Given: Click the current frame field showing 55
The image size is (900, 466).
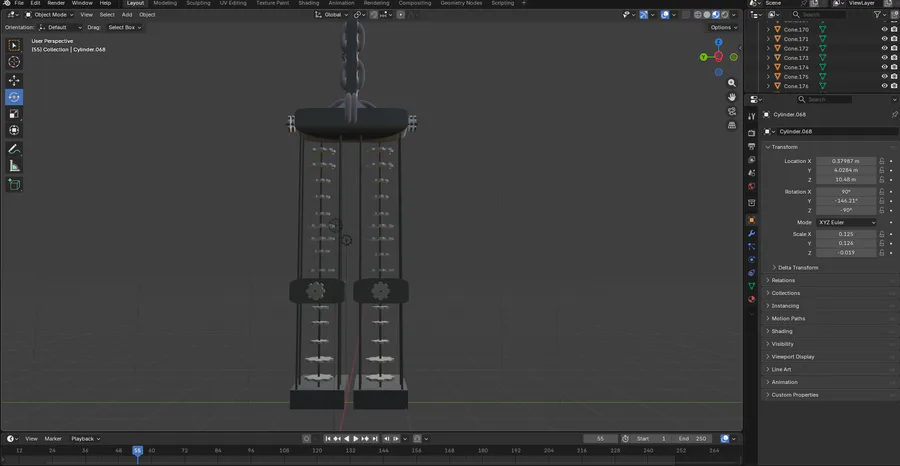Looking at the screenshot, I should [600, 438].
